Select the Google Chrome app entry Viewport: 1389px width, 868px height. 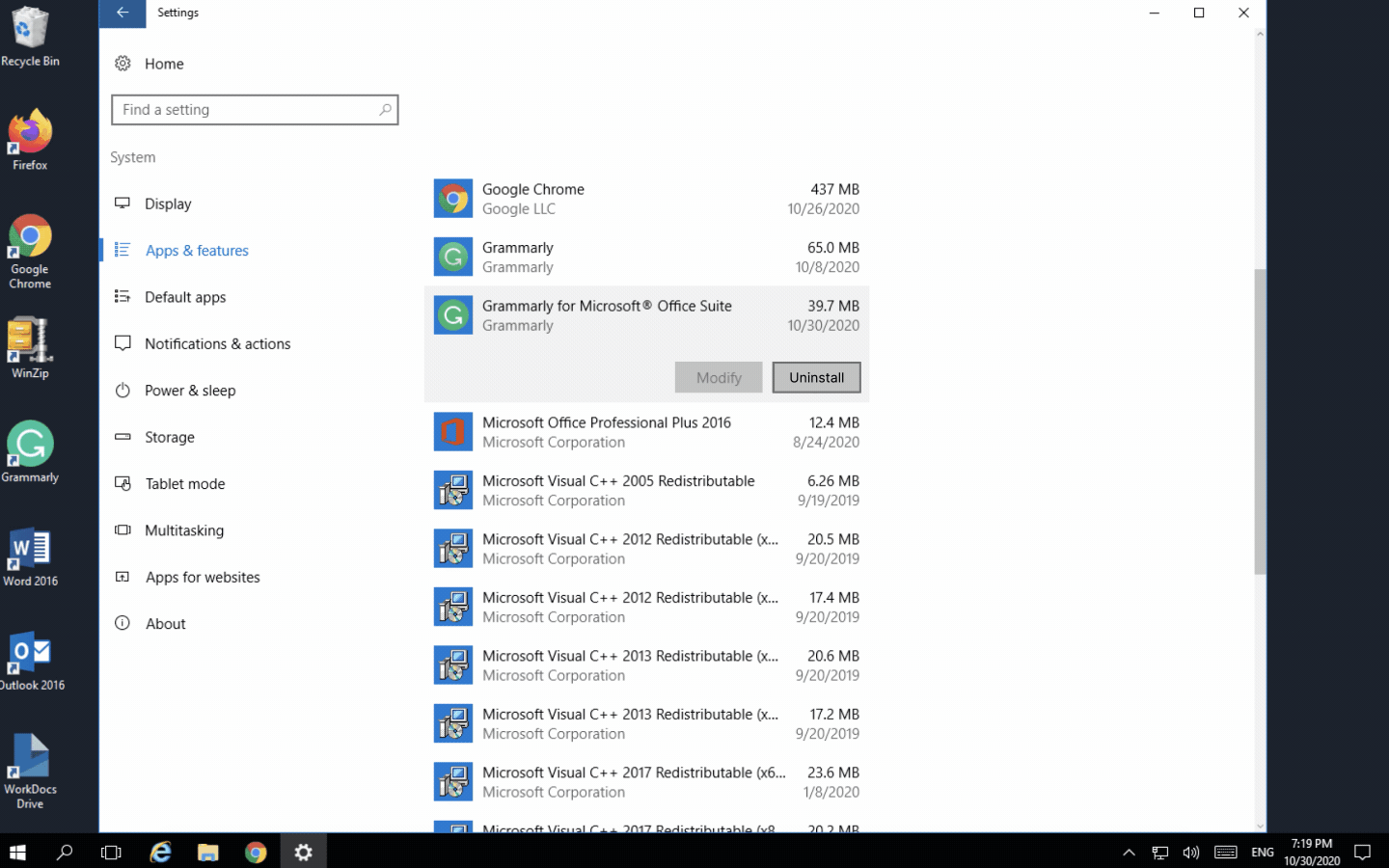click(x=646, y=199)
